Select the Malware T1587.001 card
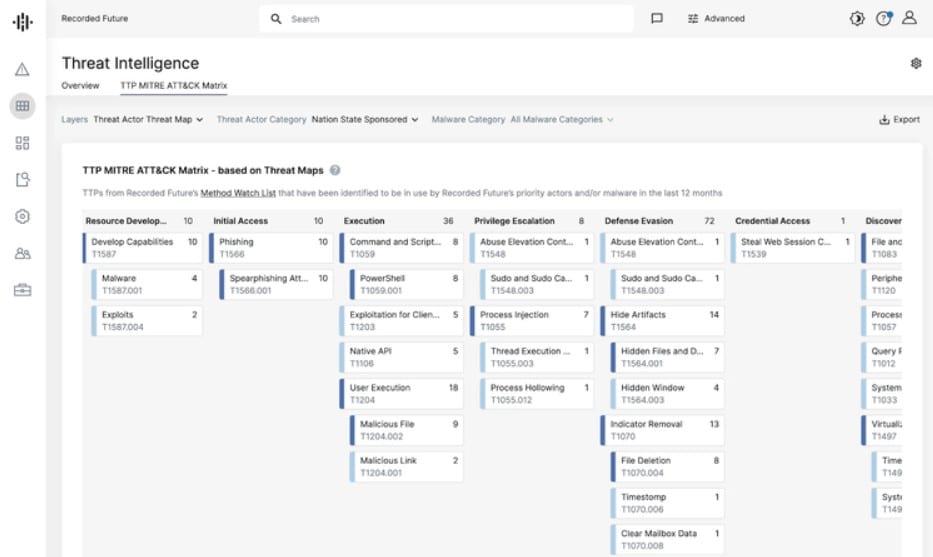933x557 pixels. [147, 284]
